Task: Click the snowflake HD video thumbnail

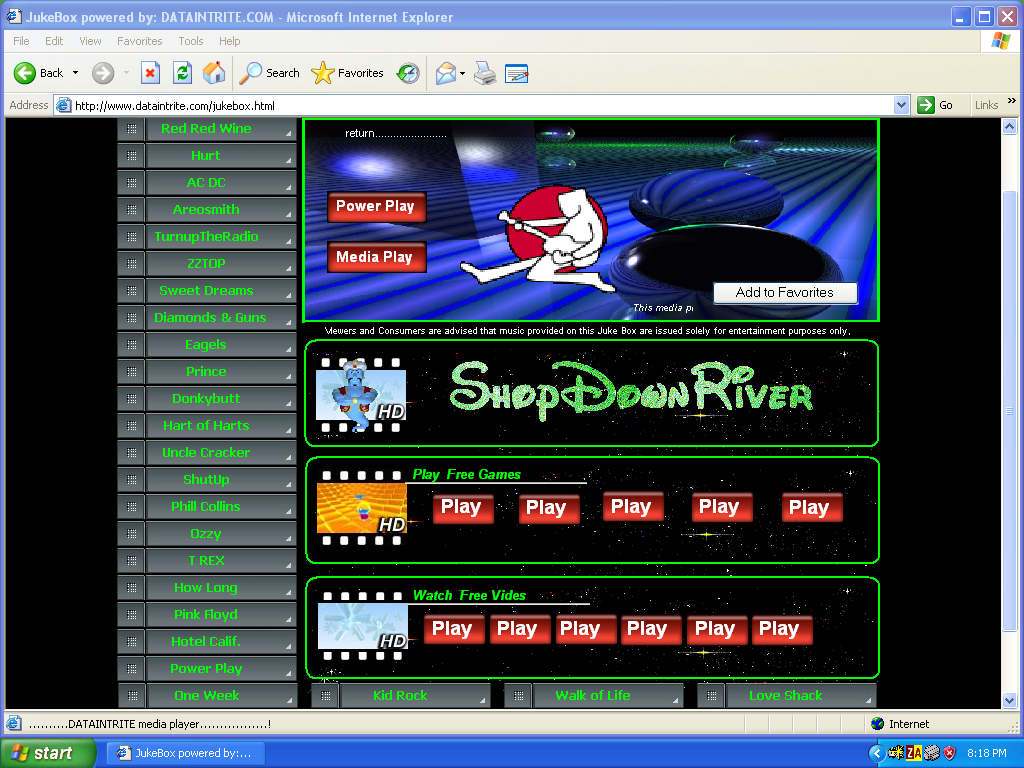Action: pyautogui.click(x=362, y=626)
